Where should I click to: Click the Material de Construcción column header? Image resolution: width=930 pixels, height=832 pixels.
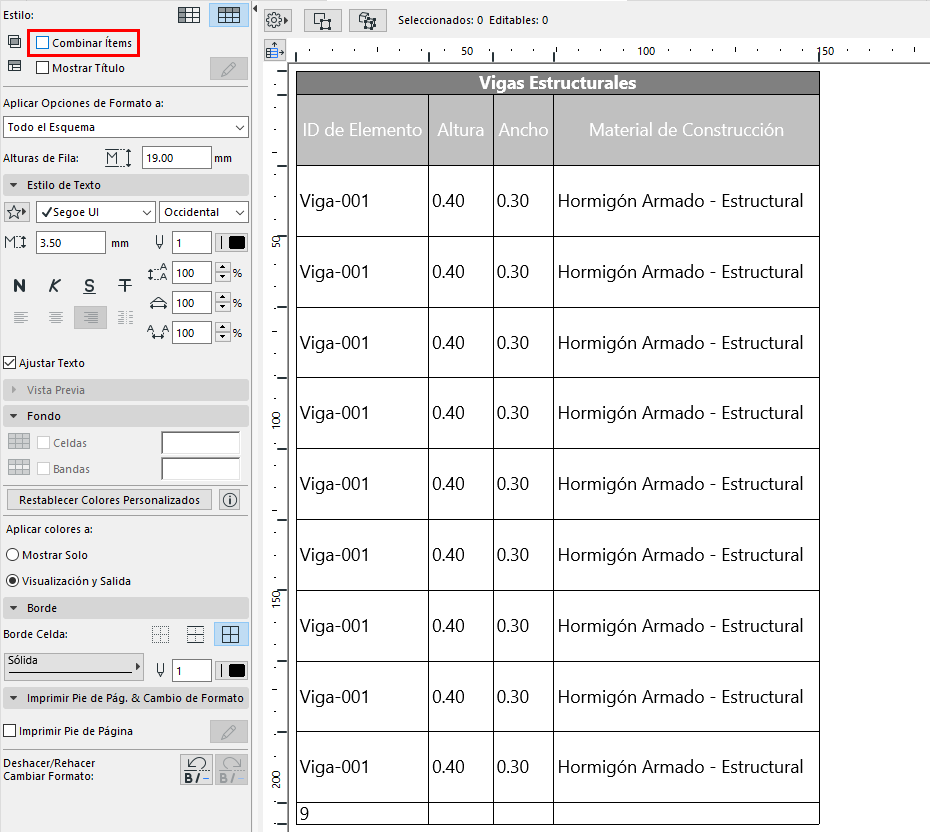pyautogui.click(x=686, y=130)
